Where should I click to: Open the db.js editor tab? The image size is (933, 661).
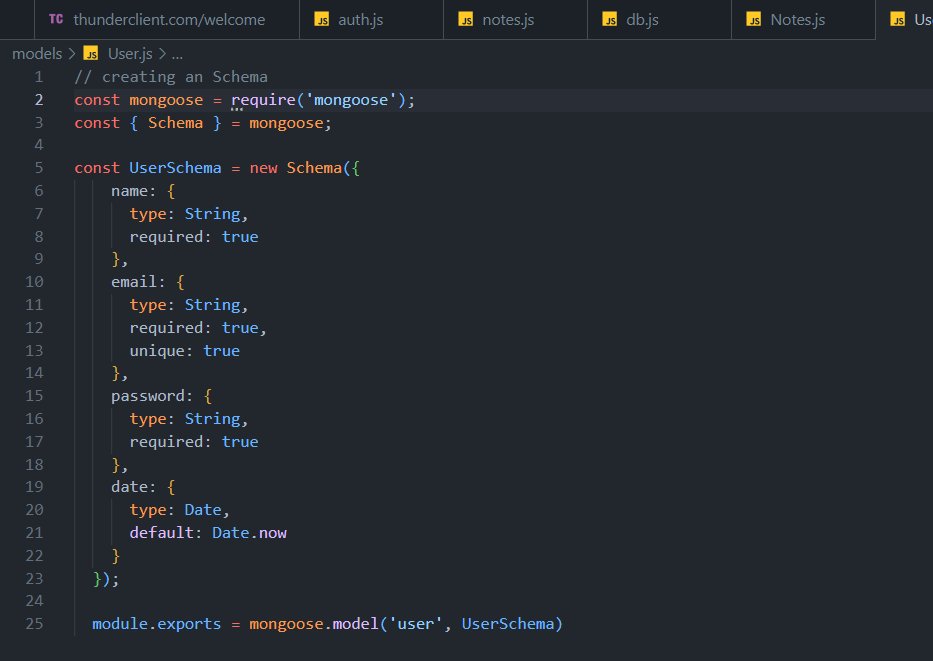(x=659, y=20)
